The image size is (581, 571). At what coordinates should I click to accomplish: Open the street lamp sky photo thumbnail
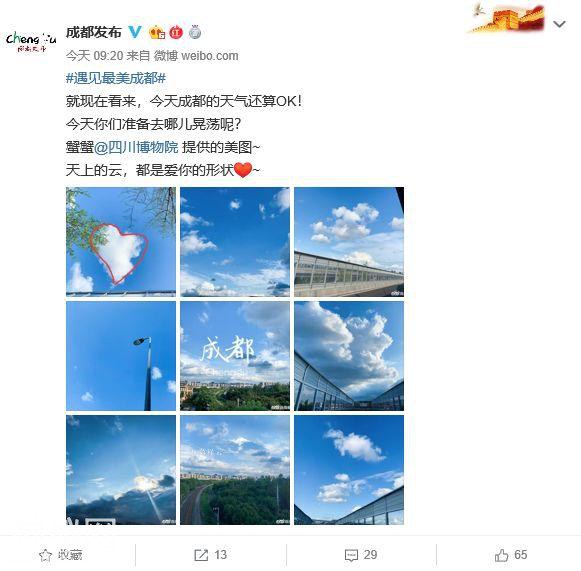pyautogui.click(x=121, y=356)
